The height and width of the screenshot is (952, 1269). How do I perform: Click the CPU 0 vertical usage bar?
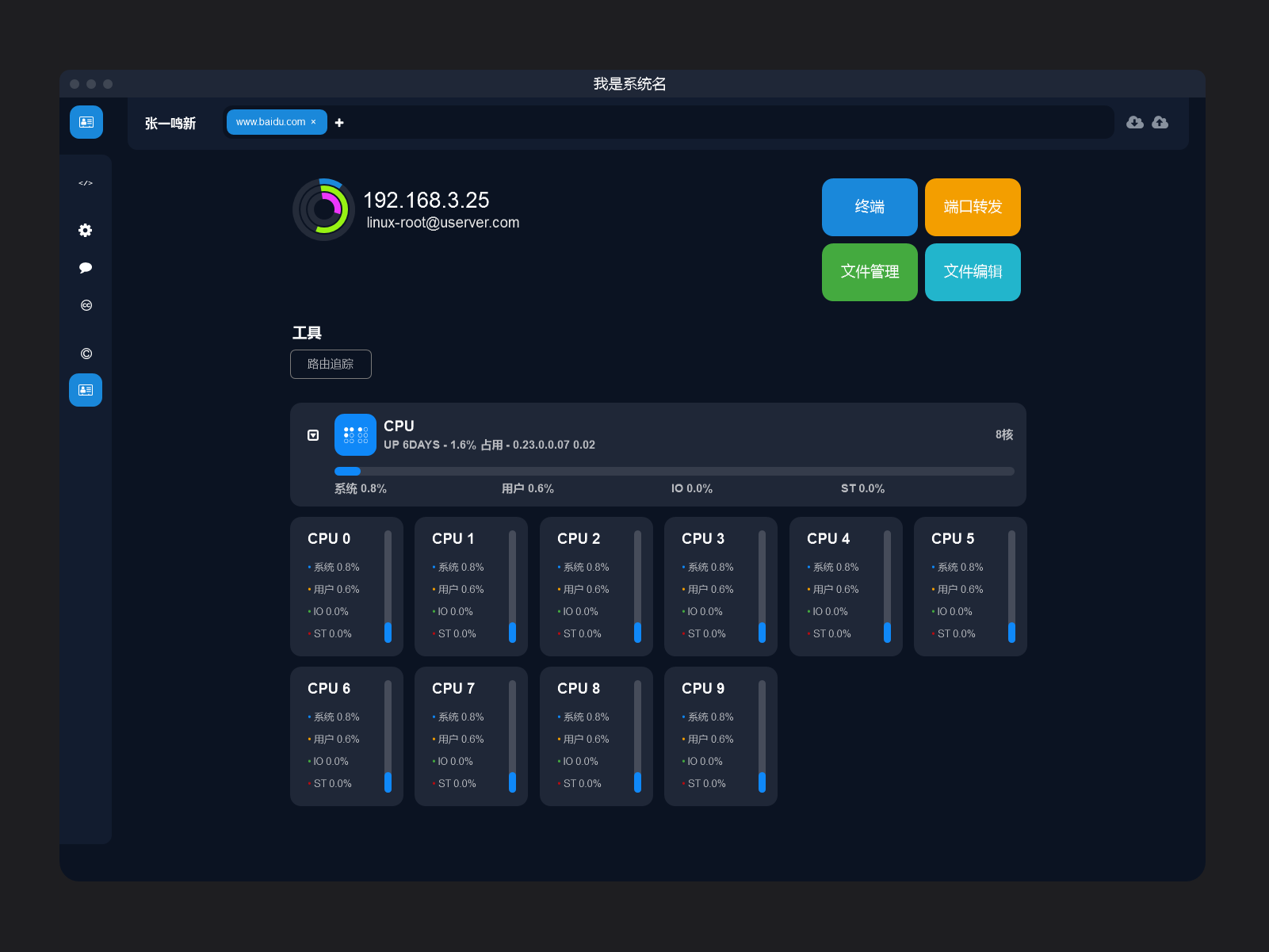click(388, 586)
